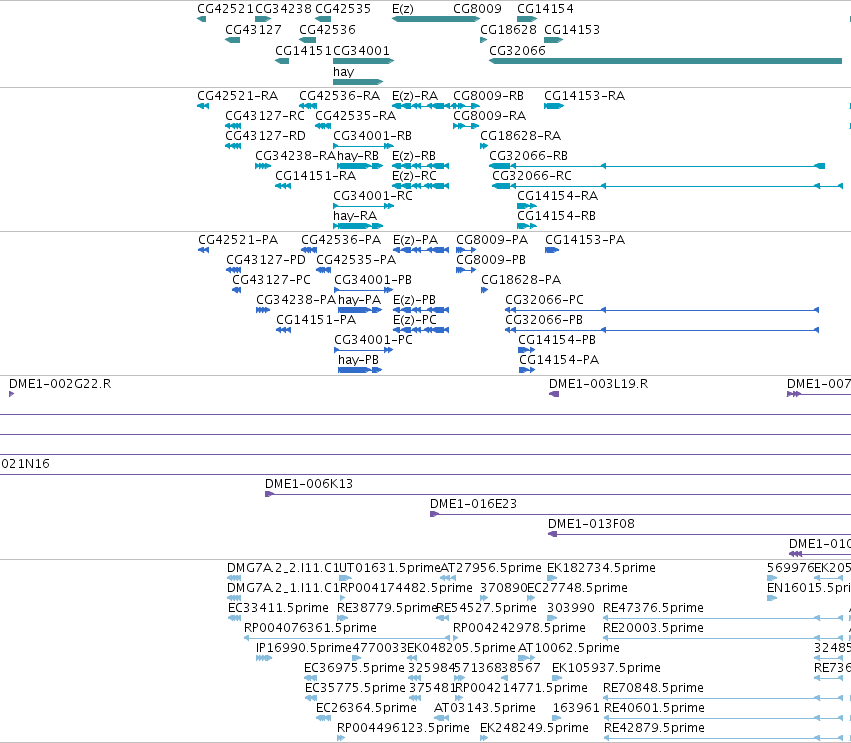Select gene label CG42521
Viewport: 851px width, 743px height.
225,9
